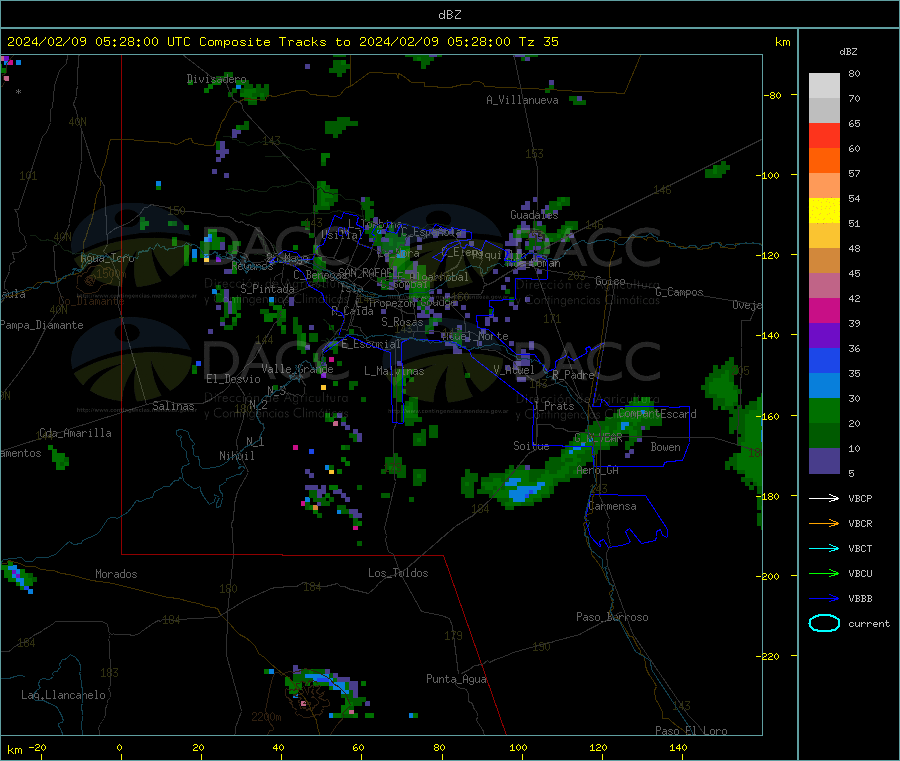Click the -120 km vertical axis label
Screen dimensions: 900x761
(768, 255)
